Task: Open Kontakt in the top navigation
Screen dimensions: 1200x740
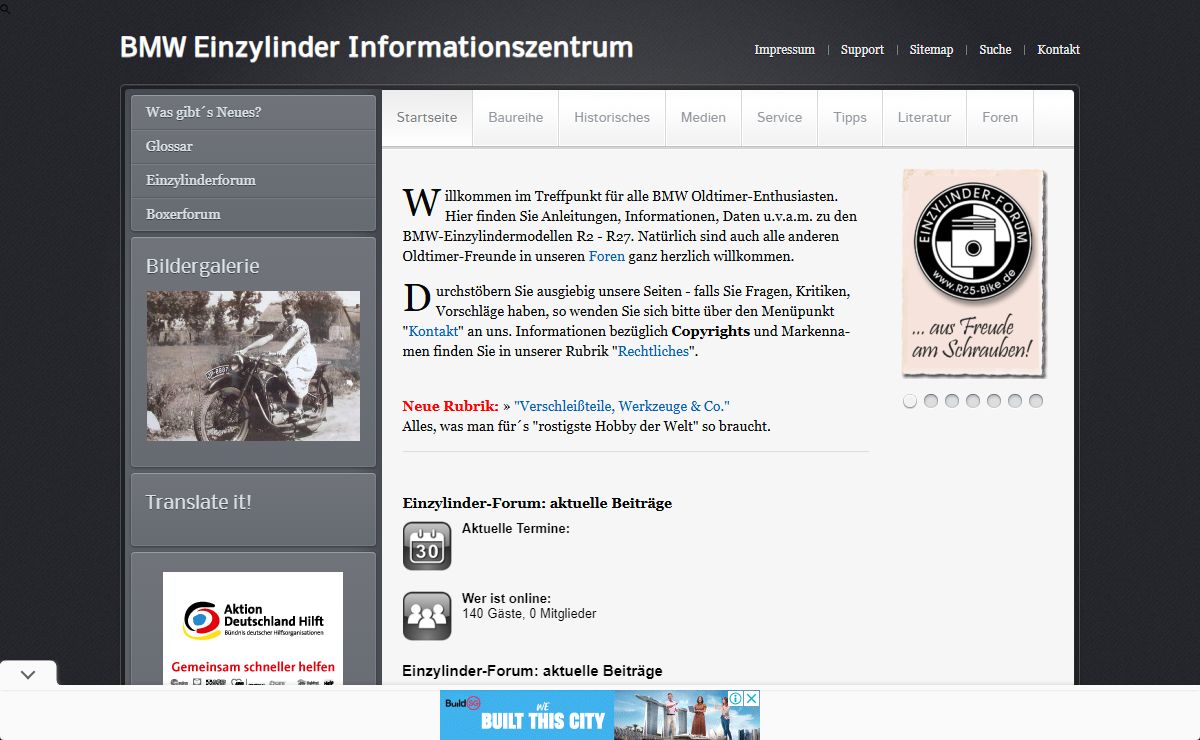Action: click(x=1058, y=50)
